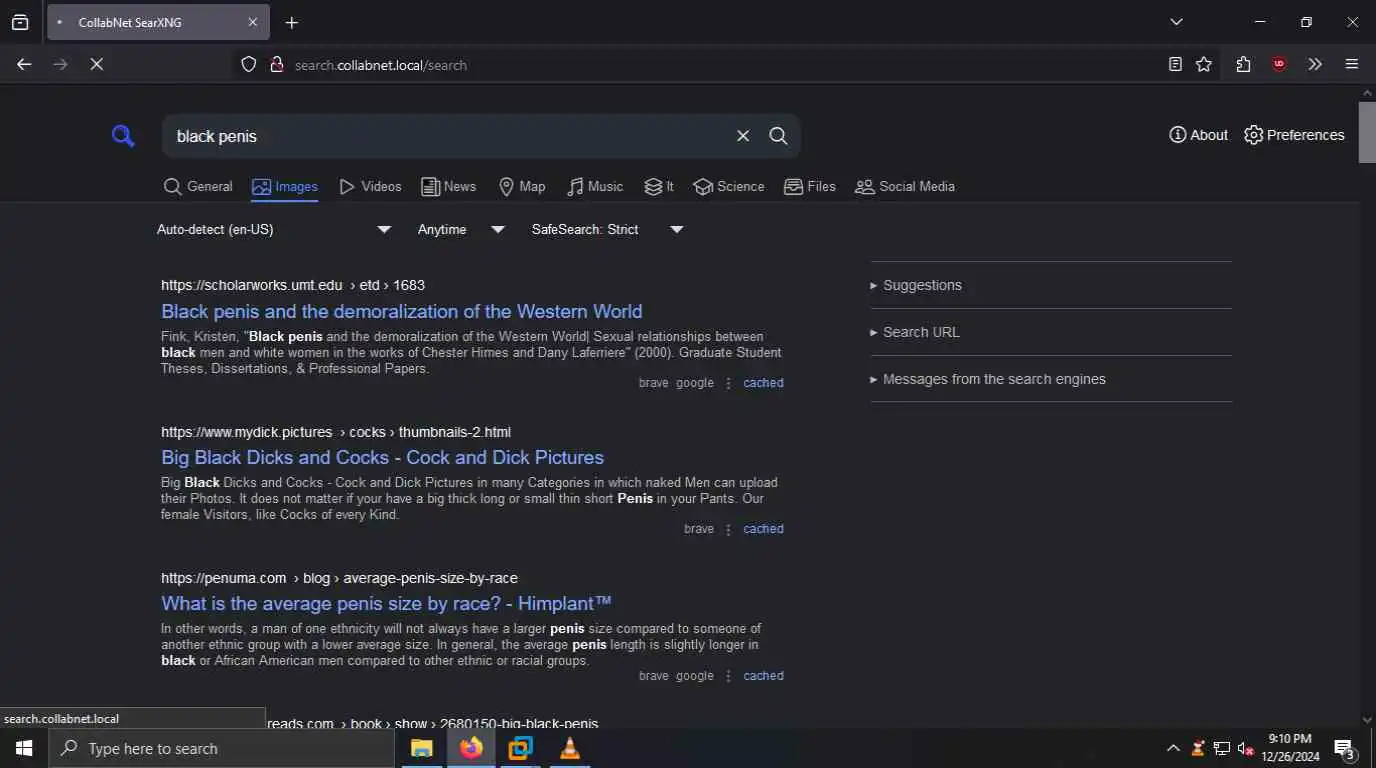1376x768 pixels.
Task: Open cached copy of penuma.com result
Action: (x=763, y=676)
